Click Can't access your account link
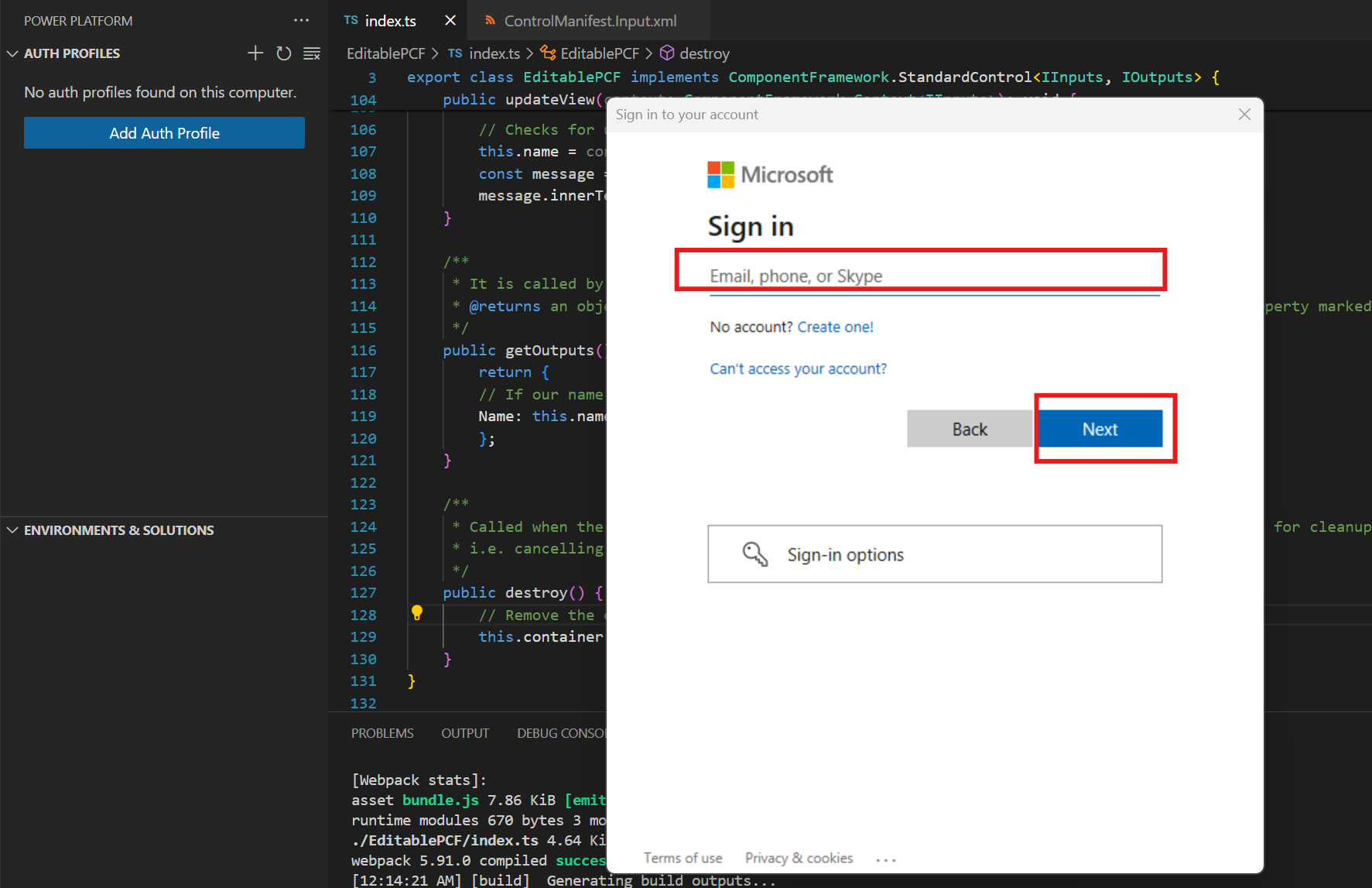This screenshot has height=888, width=1372. (x=798, y=368)
